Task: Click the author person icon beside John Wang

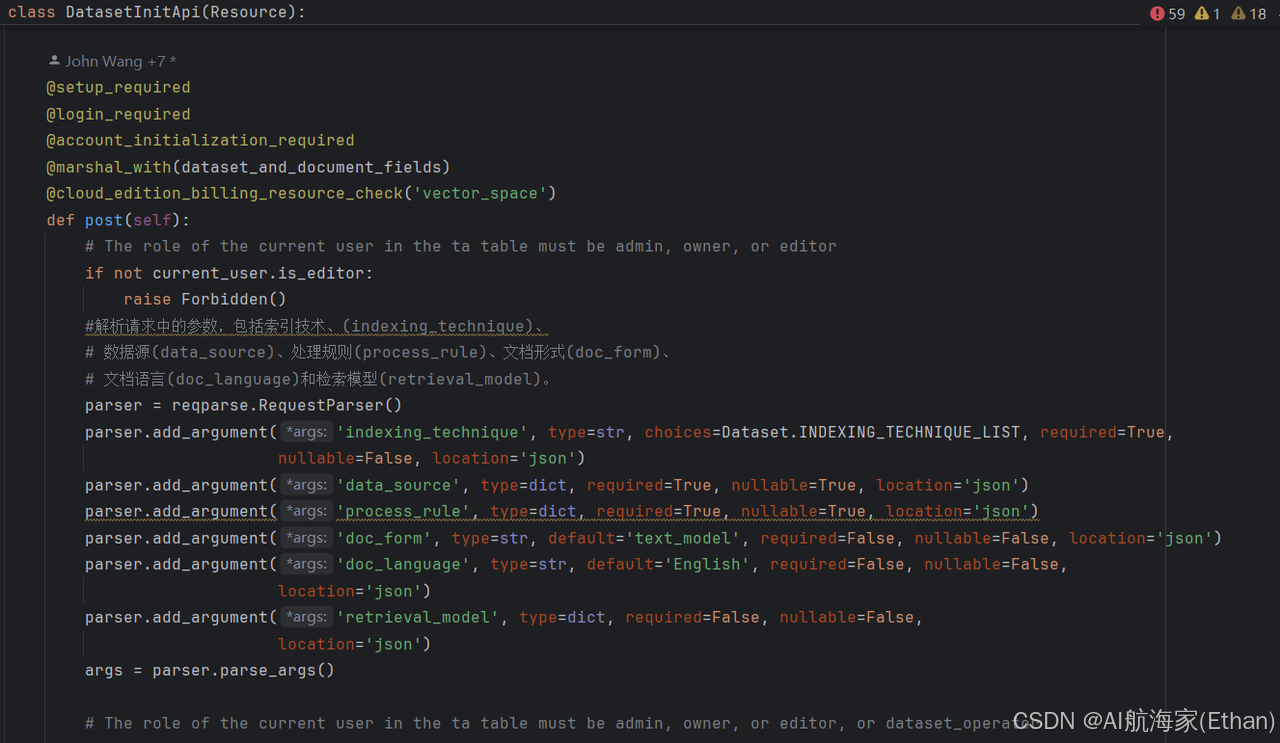Action: 54,61
